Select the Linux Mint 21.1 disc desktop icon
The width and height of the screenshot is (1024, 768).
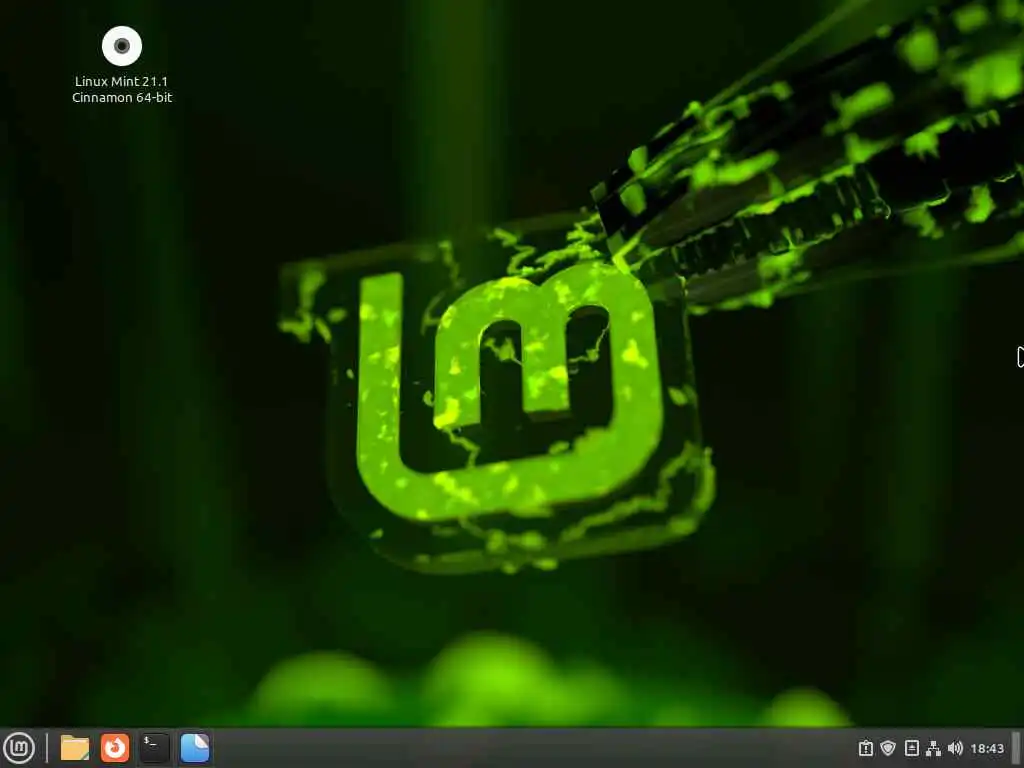tap(122, 46)
